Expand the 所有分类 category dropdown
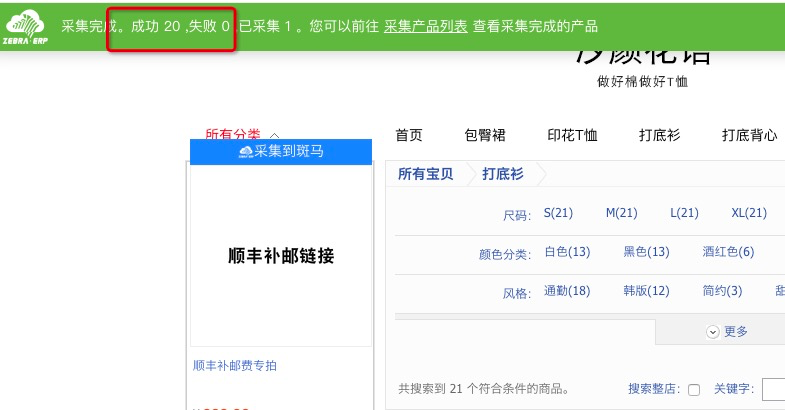The width and height of the screenshot is (785, 410). 241,135
